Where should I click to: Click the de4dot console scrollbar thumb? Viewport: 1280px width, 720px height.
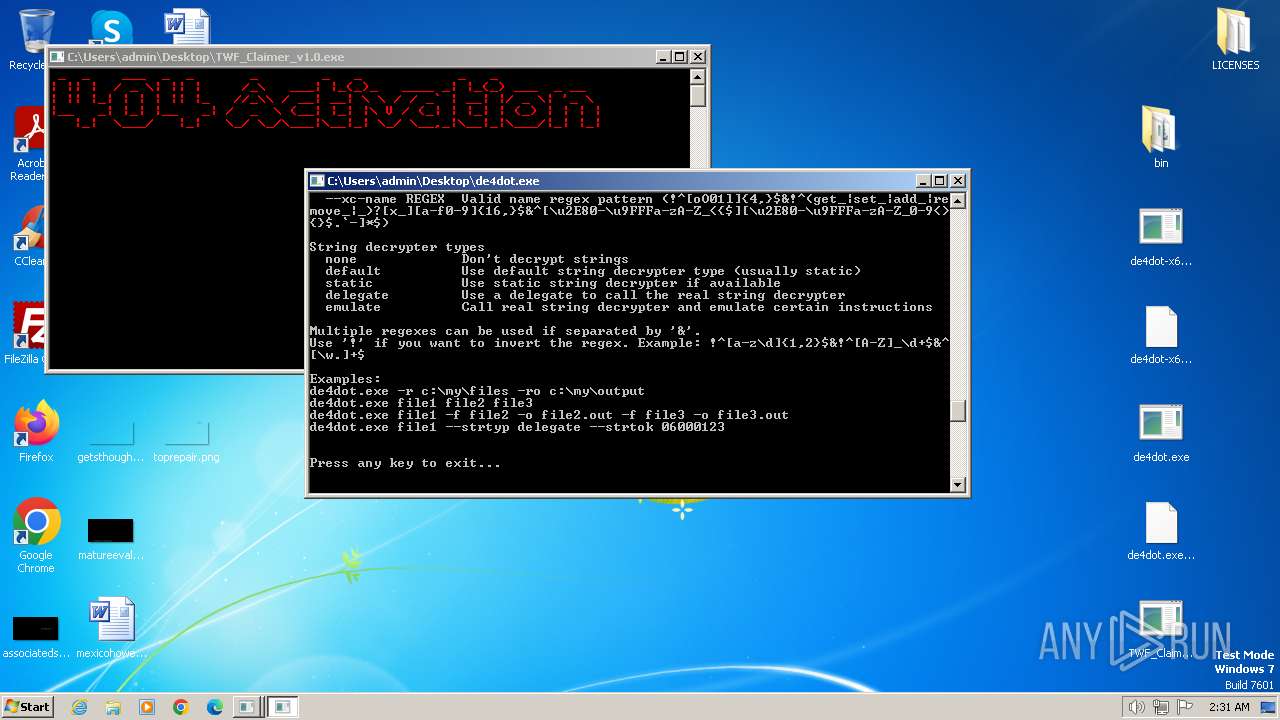[958, 411]
